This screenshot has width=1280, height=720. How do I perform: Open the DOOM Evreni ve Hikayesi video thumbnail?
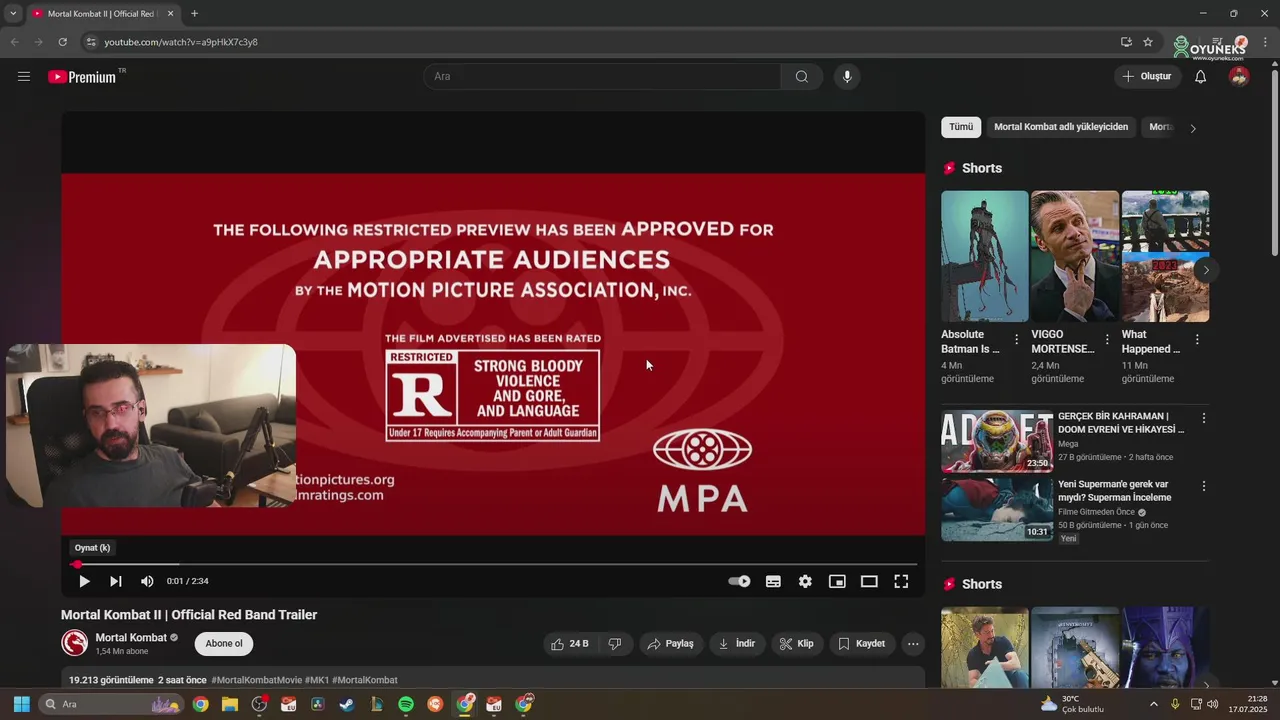click(997, 441)
